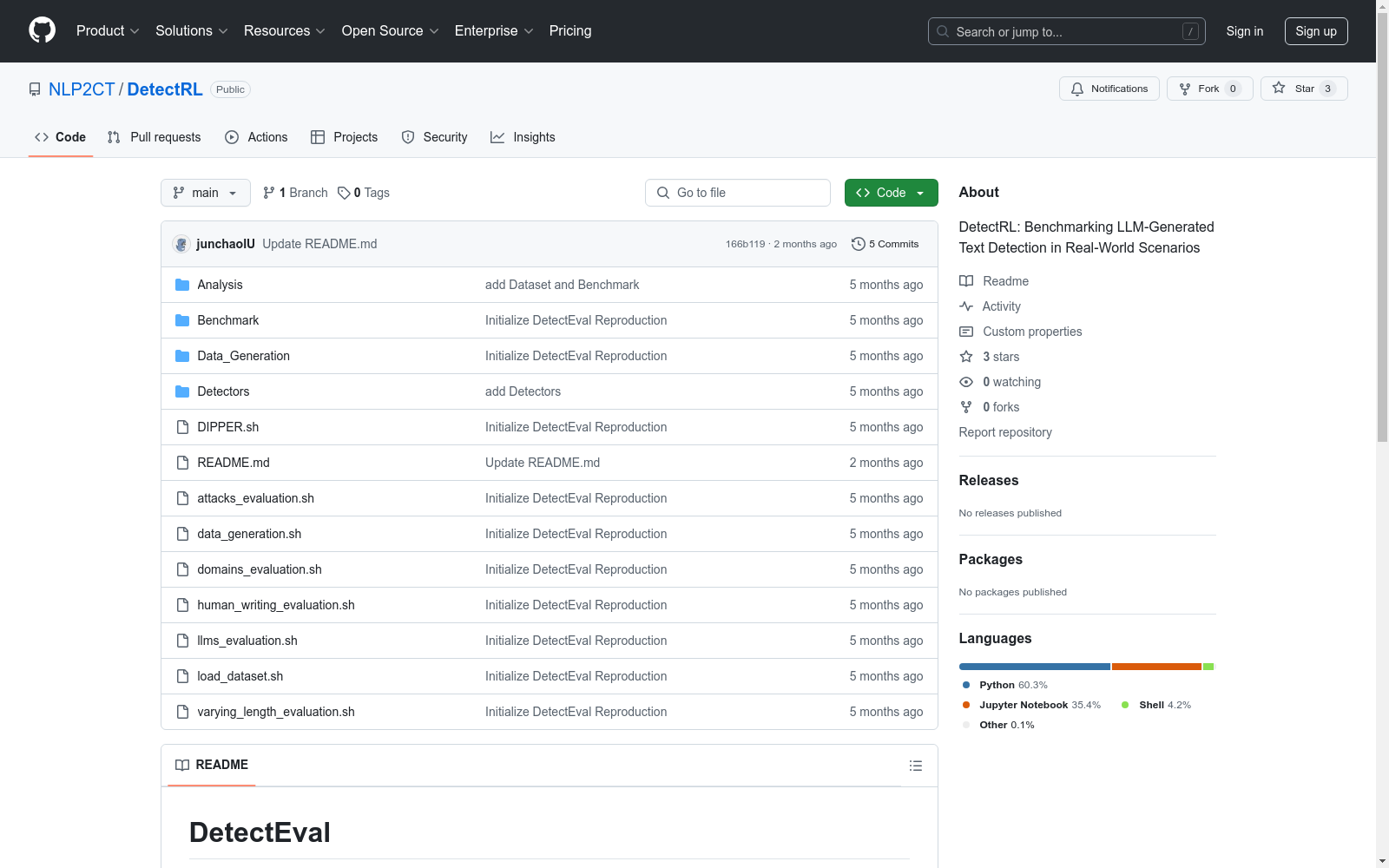1389x868 pixels.
Task: Expand the Open Source menu
Action: pos(391,30)
